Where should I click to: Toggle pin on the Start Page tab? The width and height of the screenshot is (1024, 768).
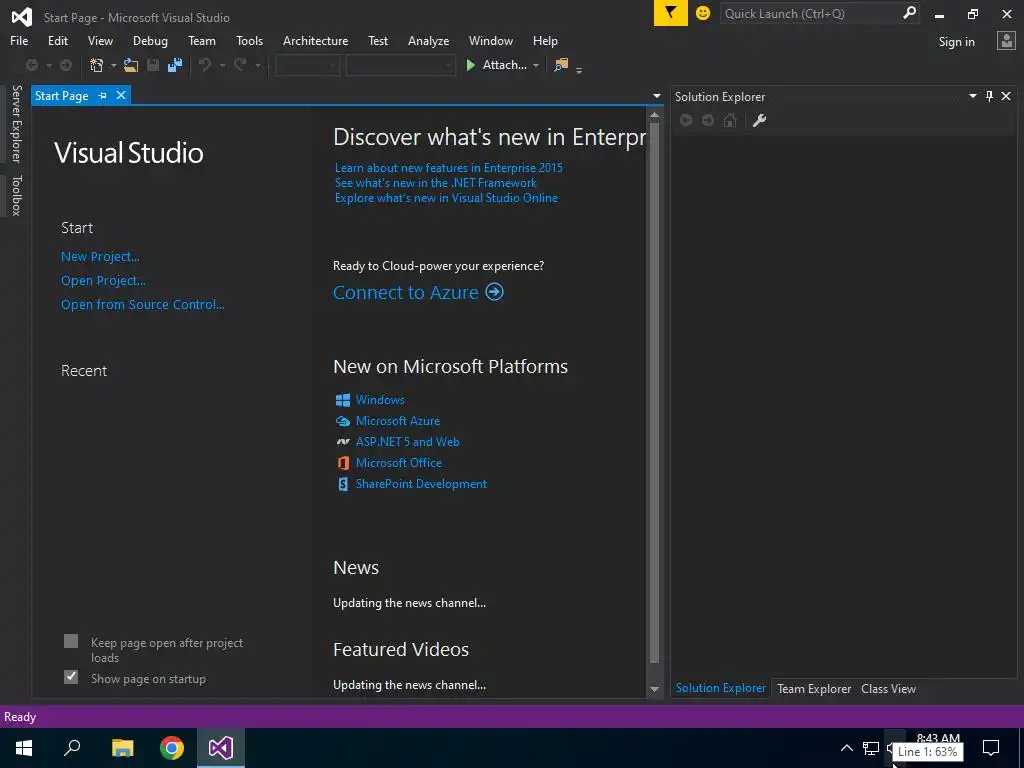click(x=102, y=95)
